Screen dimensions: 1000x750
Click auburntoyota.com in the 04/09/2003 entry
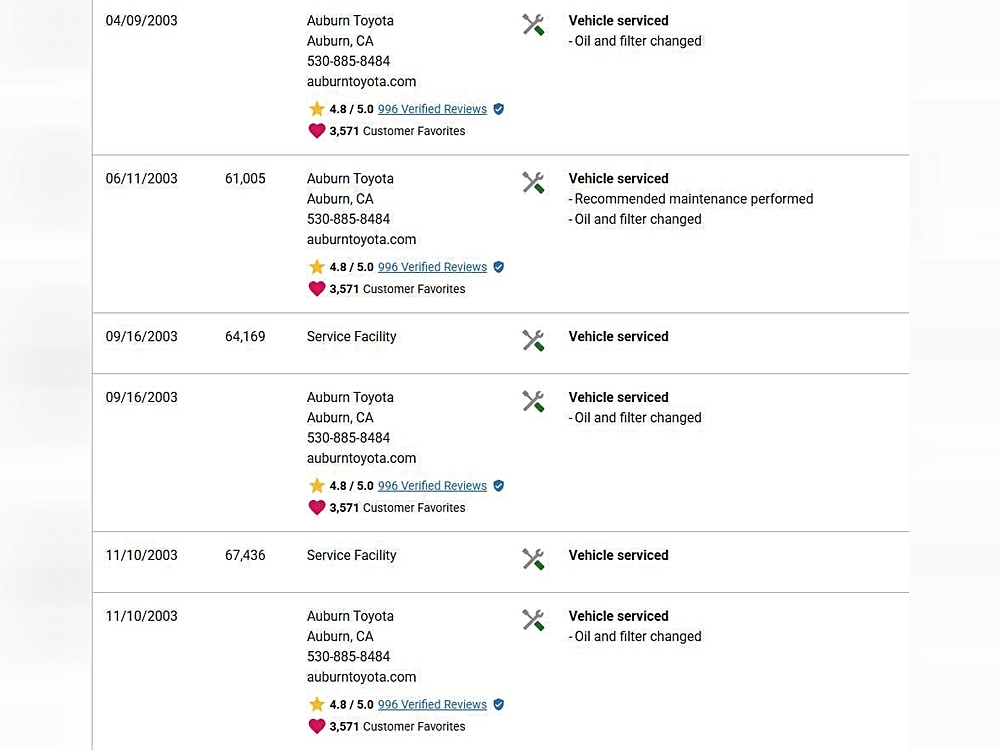click(361, 82)
